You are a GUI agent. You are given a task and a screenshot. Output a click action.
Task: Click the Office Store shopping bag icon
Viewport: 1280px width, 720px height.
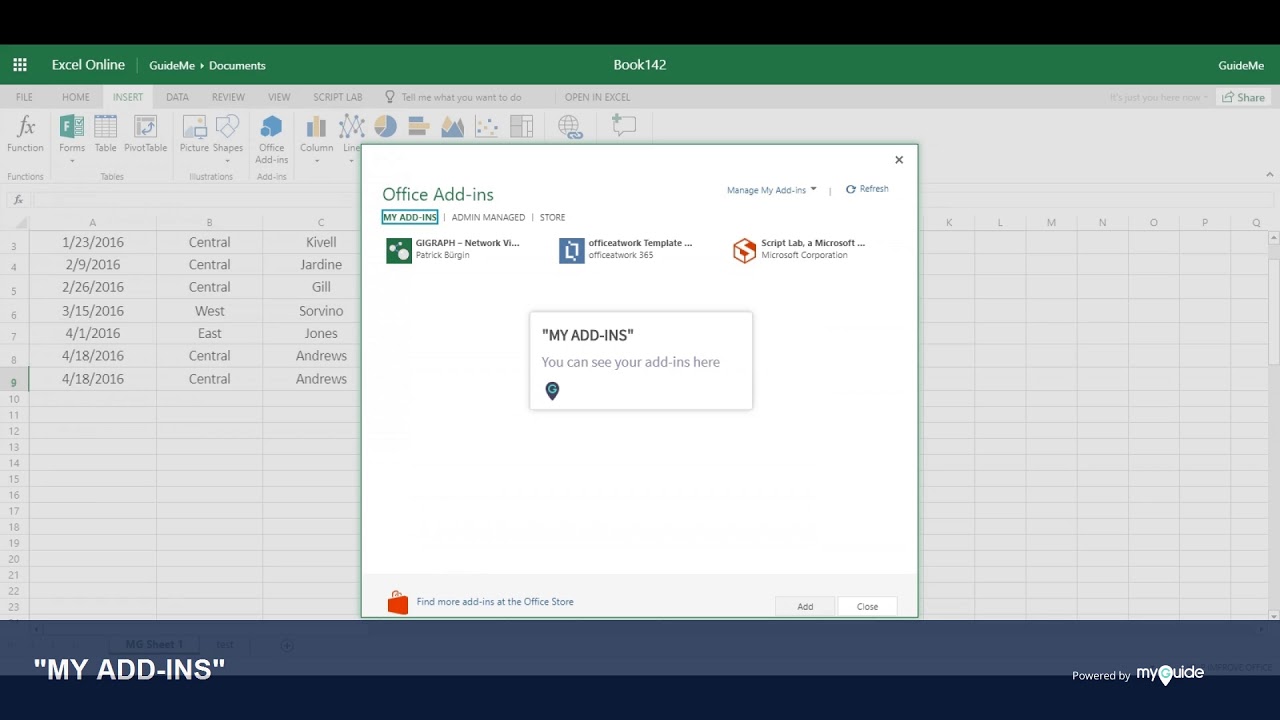[398, 602]
